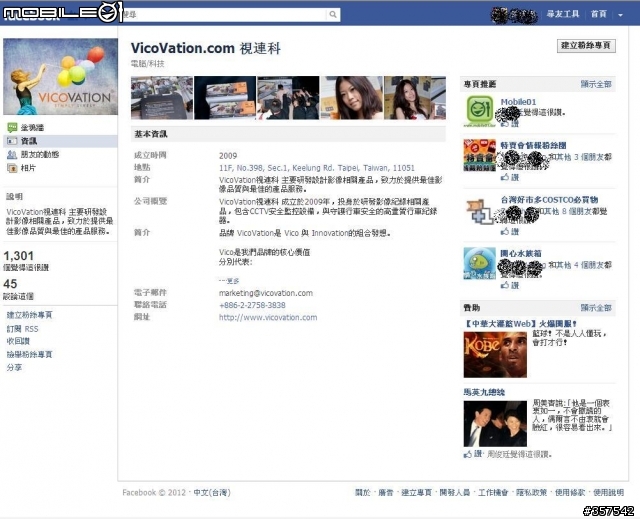
Task: Click sidebar 建立粉絲專頁 link
Action: (x=29, y=315)
